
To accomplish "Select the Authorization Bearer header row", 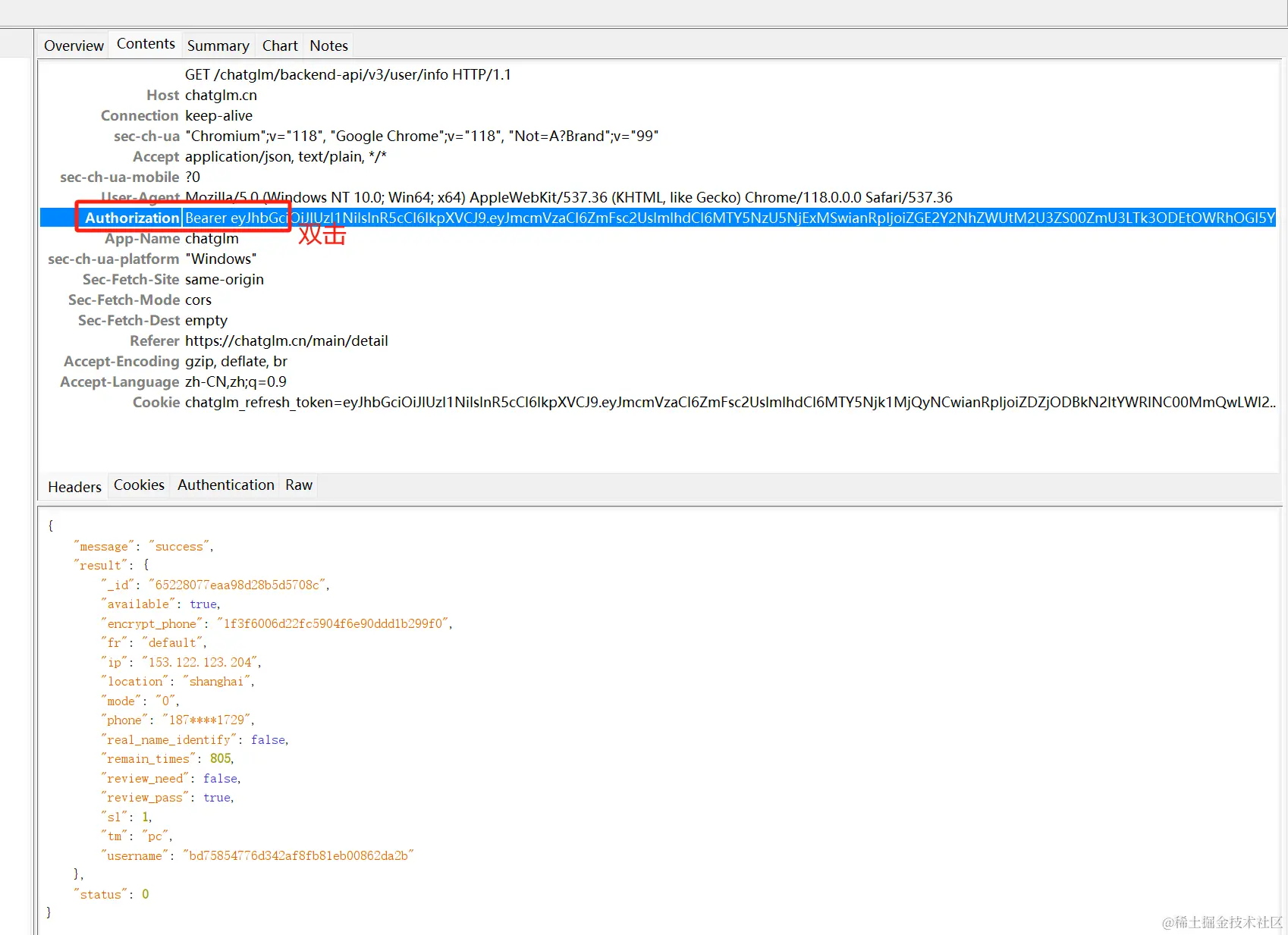I will pyautogui.click(x=658, y=218).
